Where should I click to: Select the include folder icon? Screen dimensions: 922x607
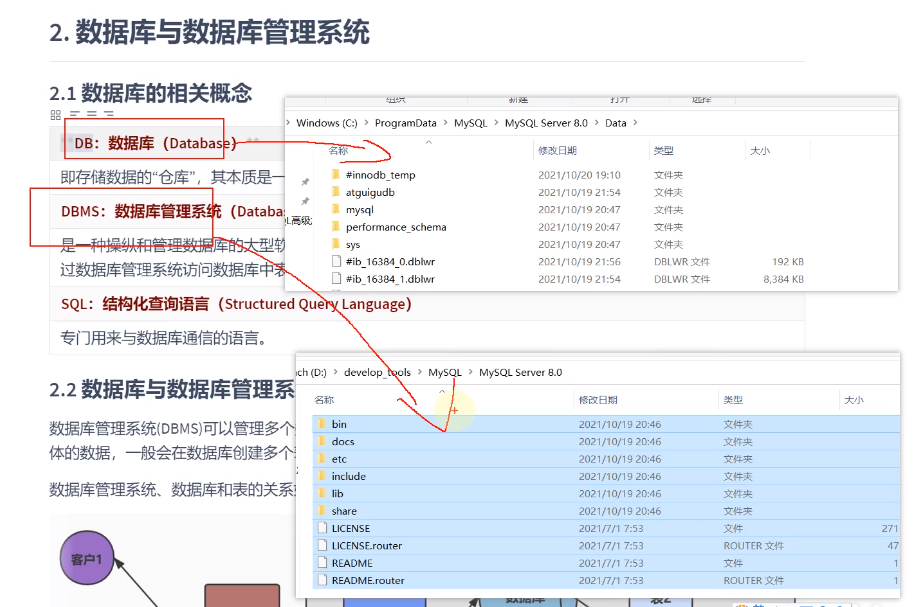[322, 476]
